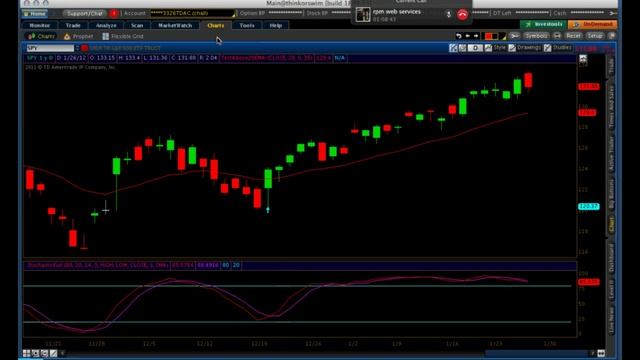640x360 pixels.
Task: Open the Studies menu
Action: [x=558, y=48]
